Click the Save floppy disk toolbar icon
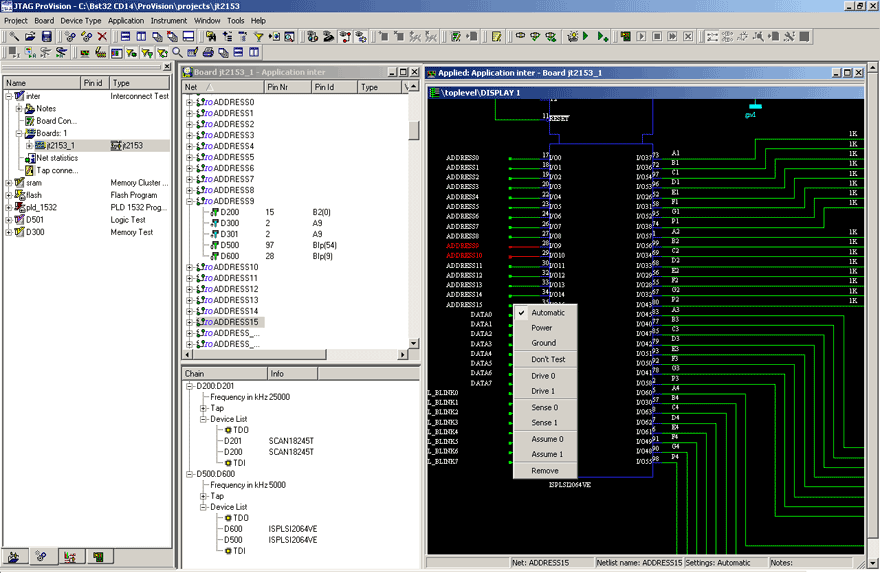The height and width of the screenshot is (573, 880). point(46,36)
